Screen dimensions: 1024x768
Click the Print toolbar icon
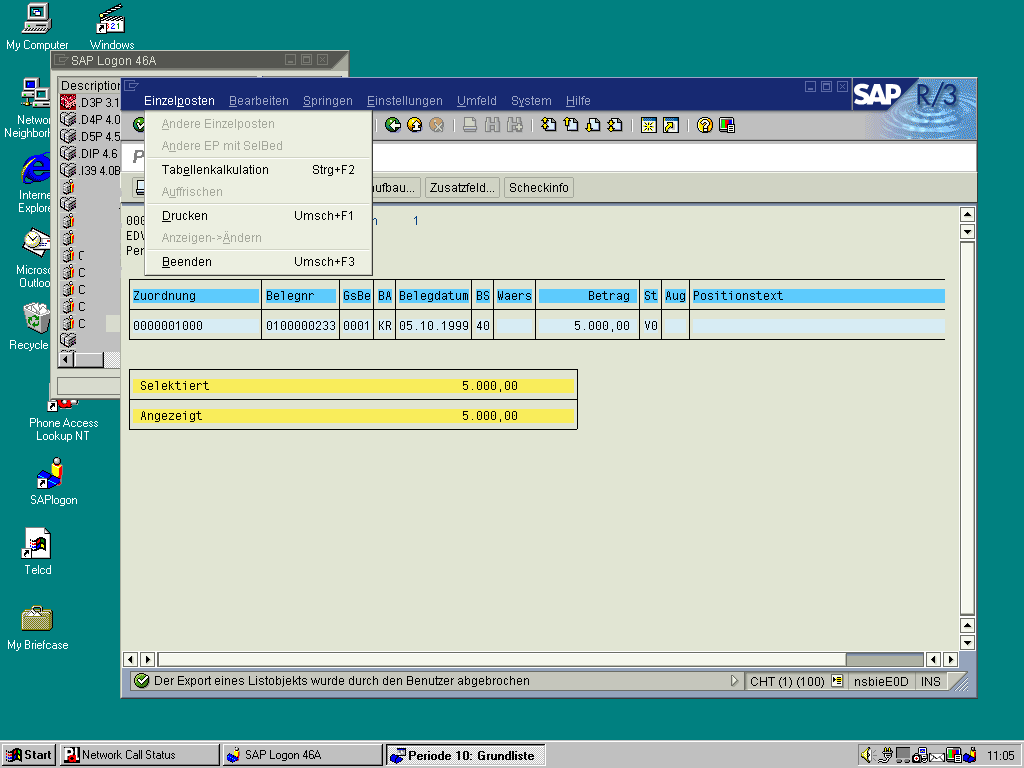[470, 125]
